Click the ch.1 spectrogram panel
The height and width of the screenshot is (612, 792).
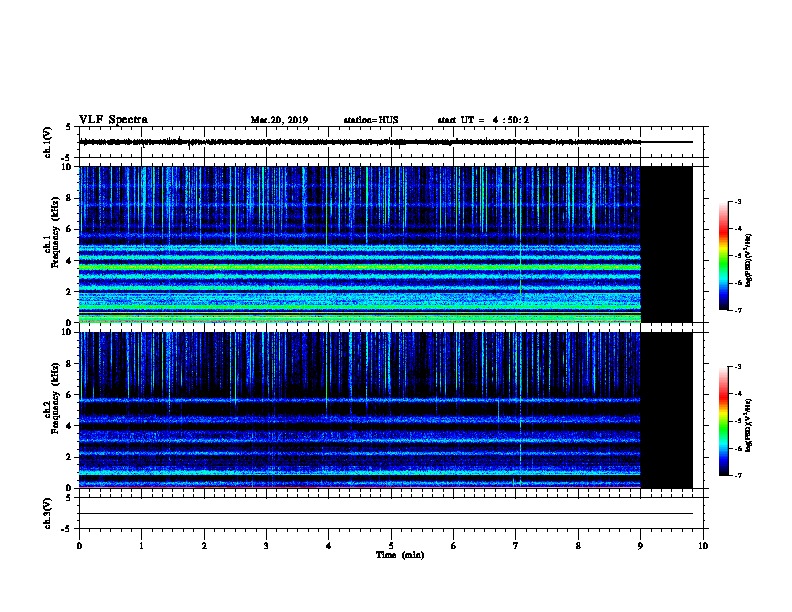360,244
